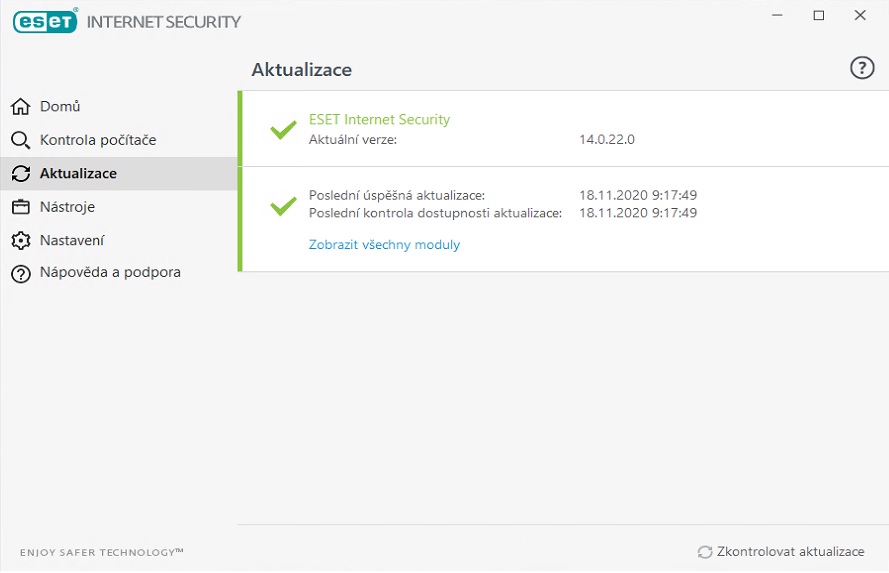The width and height of the screenshot is (889, 573).
Task: Click the Nastavení gear icon
Action: [20, 240]
